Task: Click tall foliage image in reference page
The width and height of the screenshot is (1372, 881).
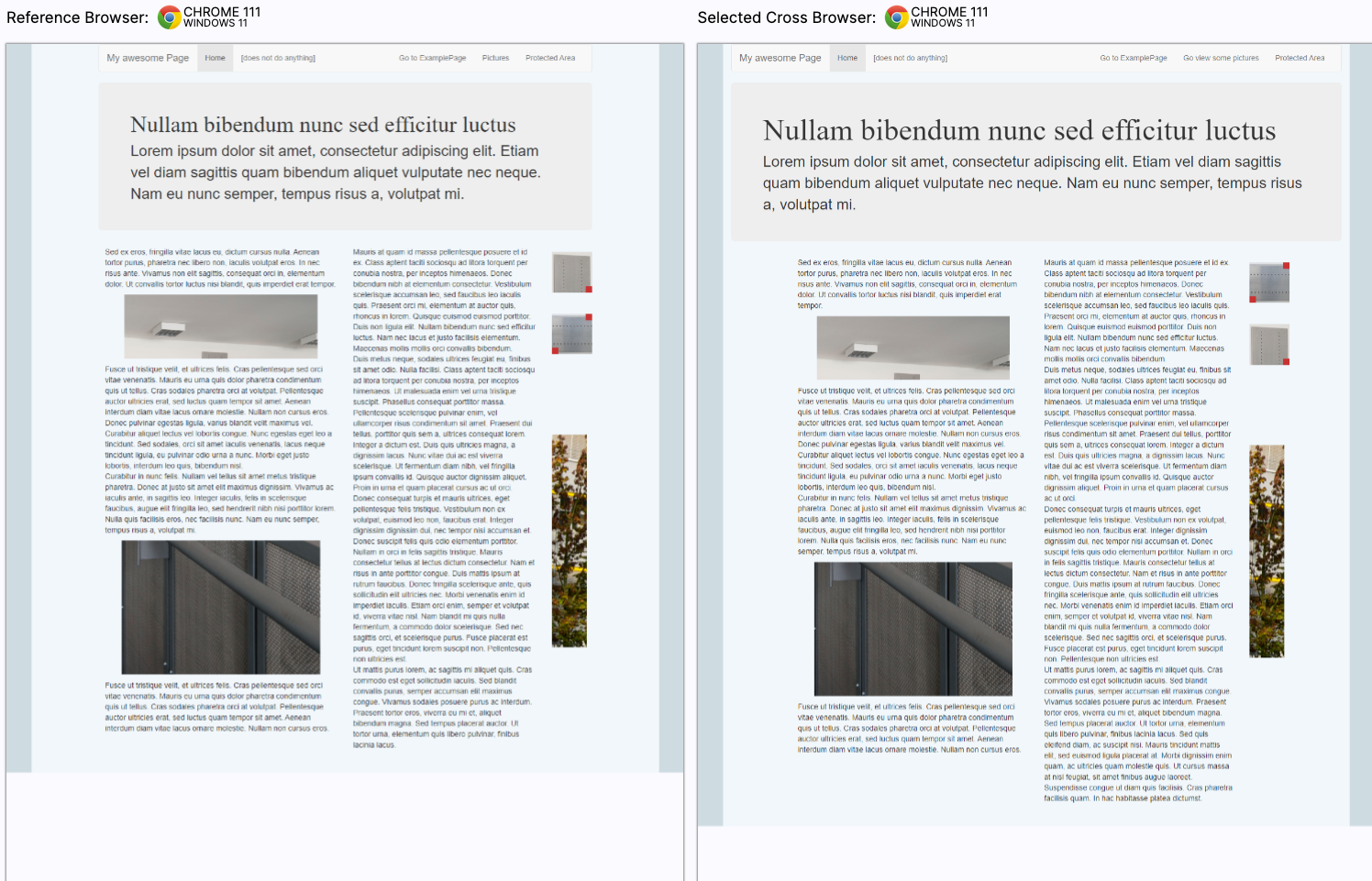Action: tap(570, 541)
